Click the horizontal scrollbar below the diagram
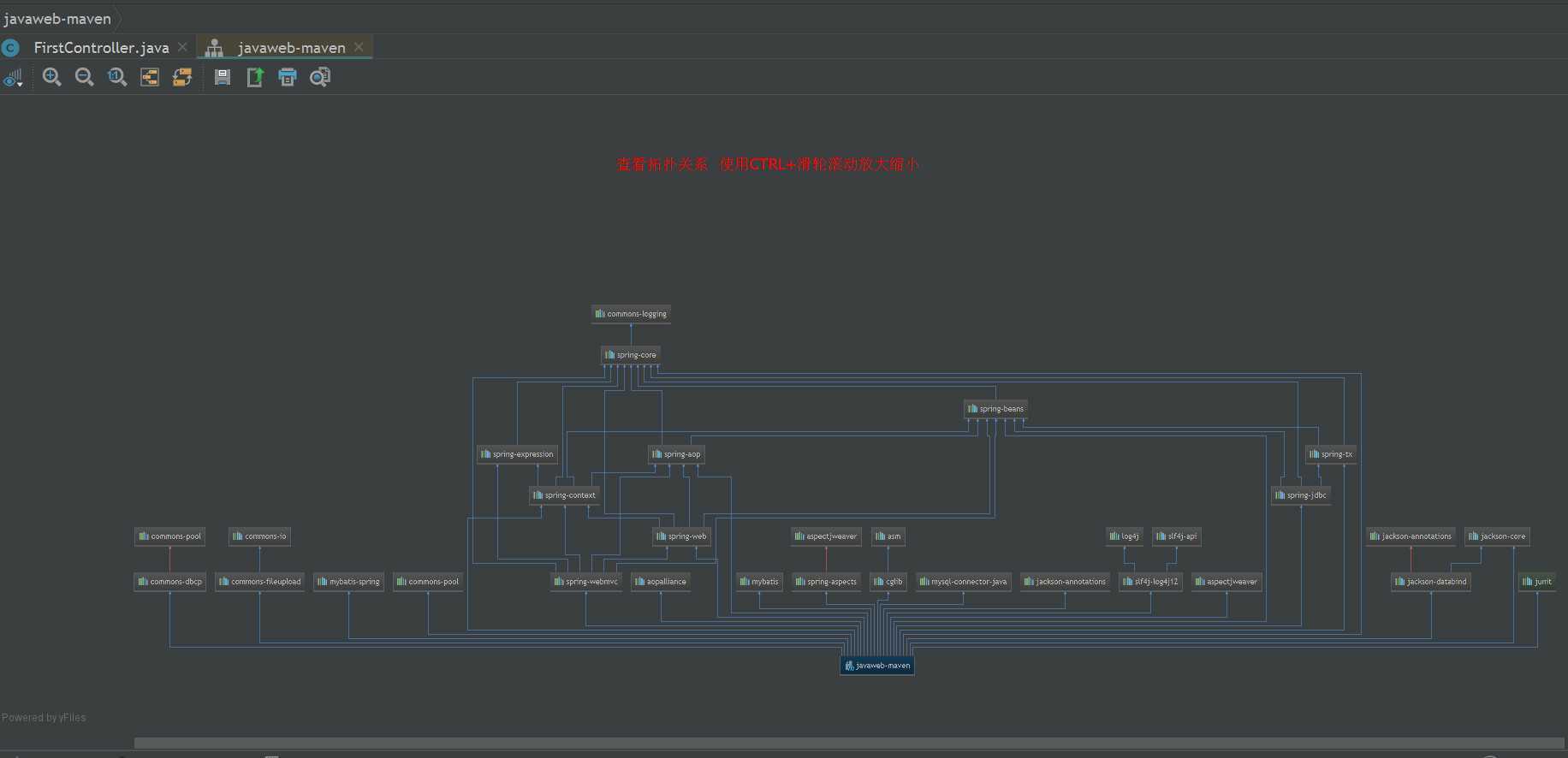This screenshot has width=1568, height=758. (849, 743)
